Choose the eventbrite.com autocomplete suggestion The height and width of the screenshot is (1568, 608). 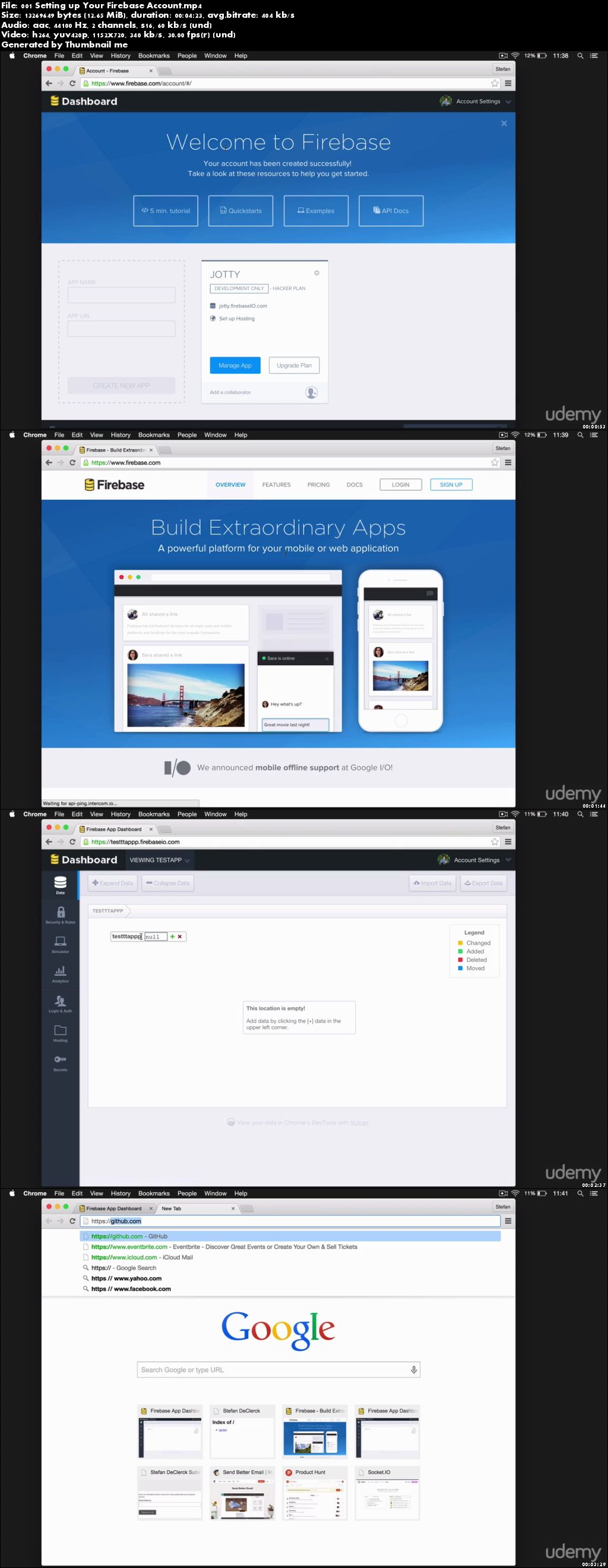290,1246
